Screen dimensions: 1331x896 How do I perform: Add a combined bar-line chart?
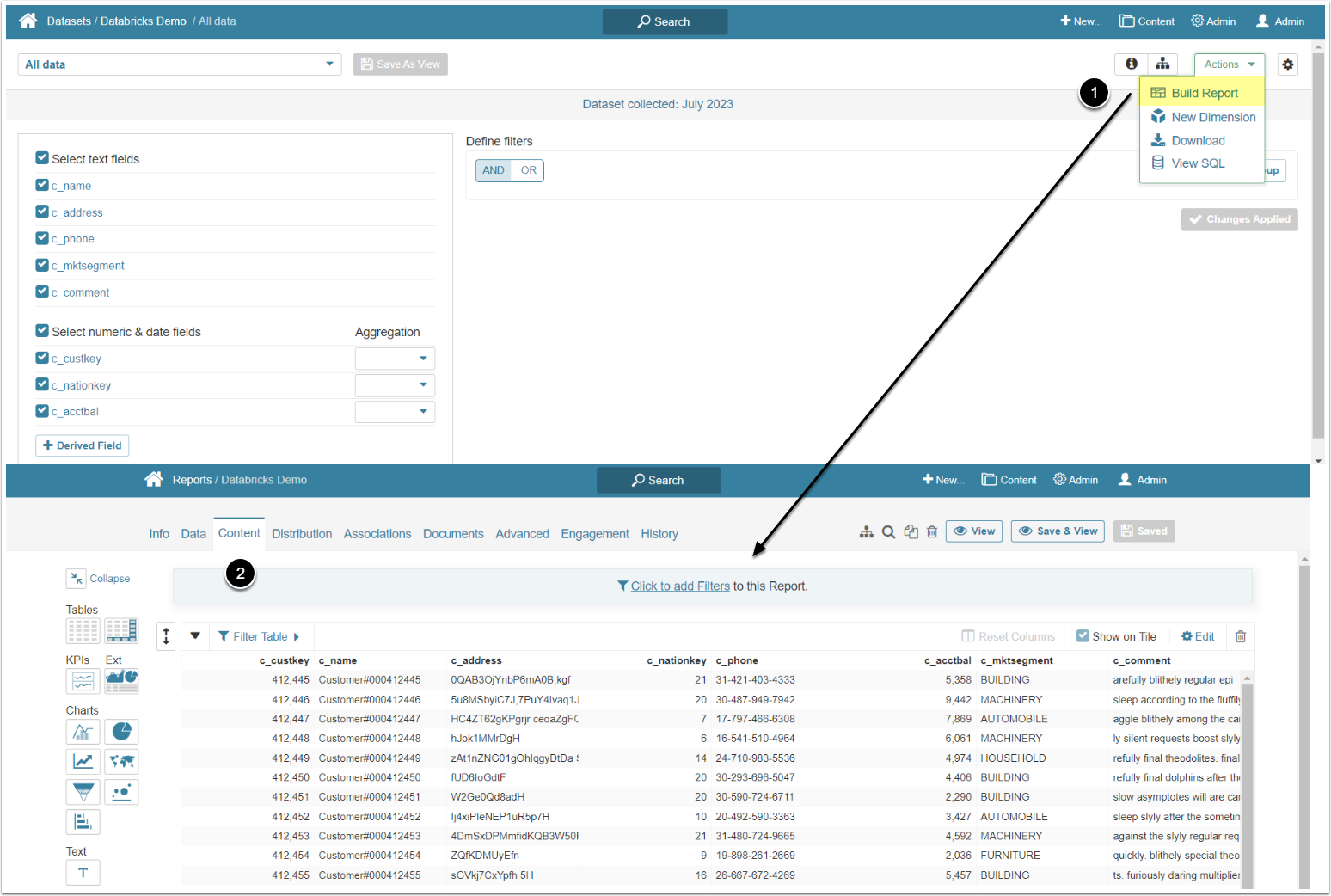[83, 732]
